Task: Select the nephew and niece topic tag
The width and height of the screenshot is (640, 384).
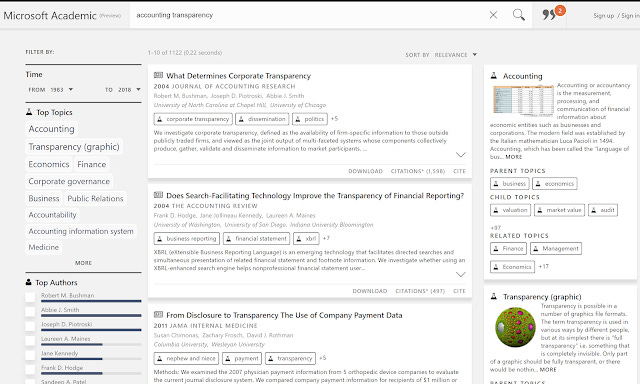Action: (186, 359)
